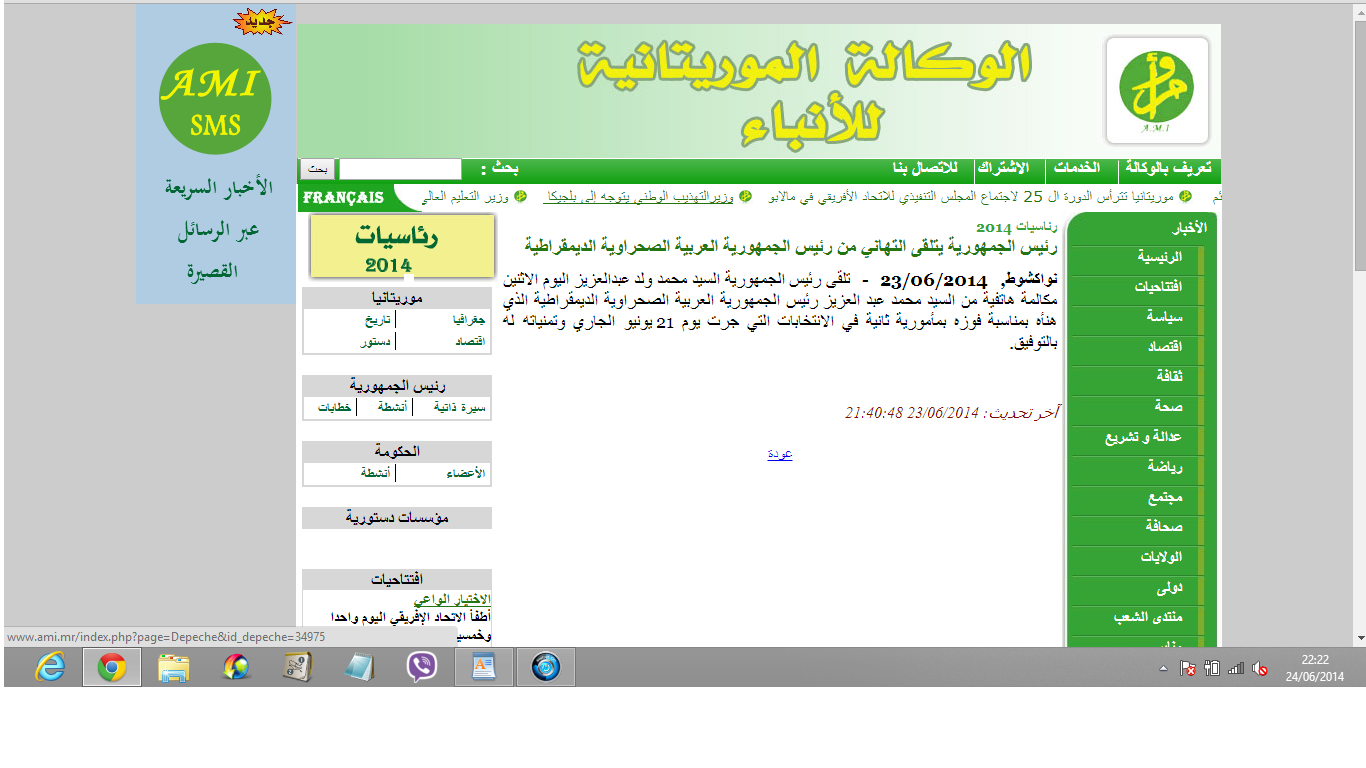Click the AMI agency logo at top right
The height and width of the screenshot is (768, 1366).
tap(1156, 89)
